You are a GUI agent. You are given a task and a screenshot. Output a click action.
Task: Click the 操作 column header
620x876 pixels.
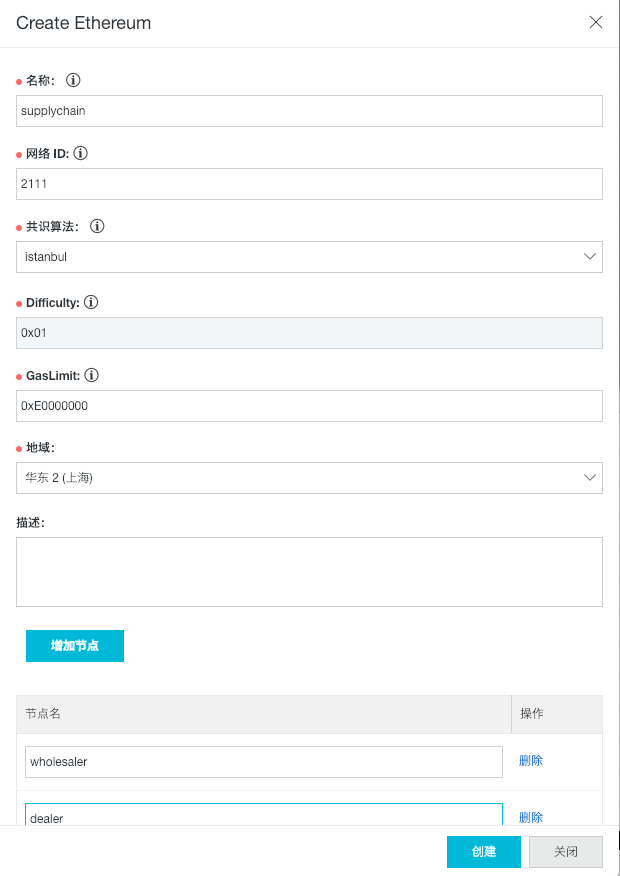pyautogui.click(x=529, y=713)
